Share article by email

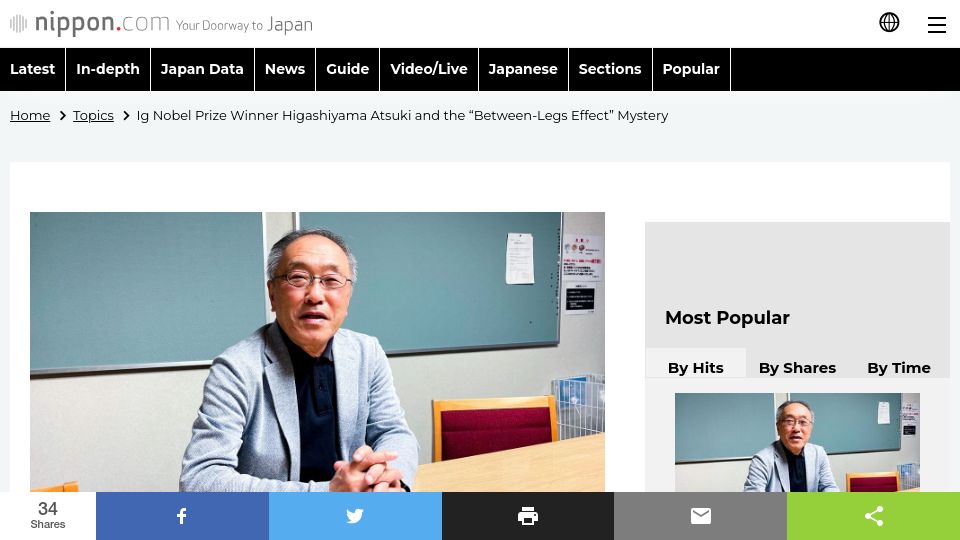(700, 516)
